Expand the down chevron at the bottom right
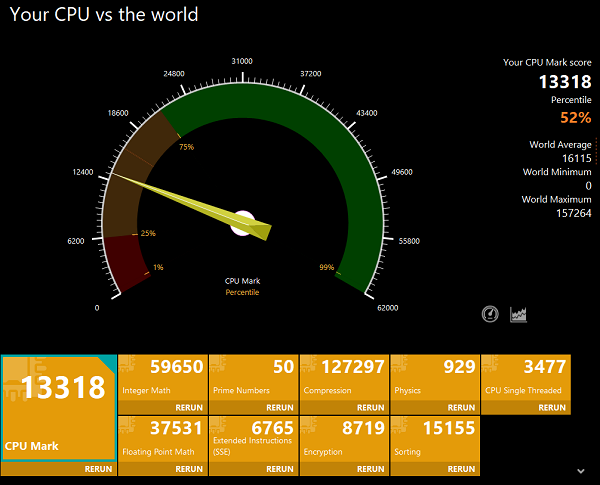This screenshot has width=600, height=485. point(581,471)
